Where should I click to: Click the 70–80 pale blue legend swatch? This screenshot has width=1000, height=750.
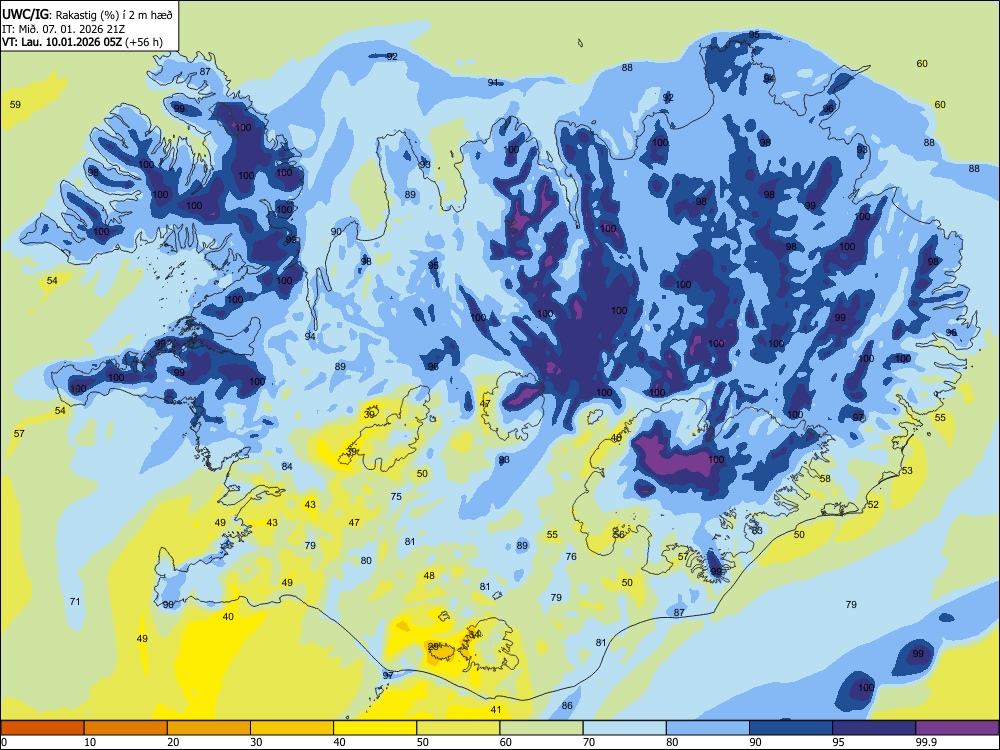pyautogui.click(x=625, y=728)
